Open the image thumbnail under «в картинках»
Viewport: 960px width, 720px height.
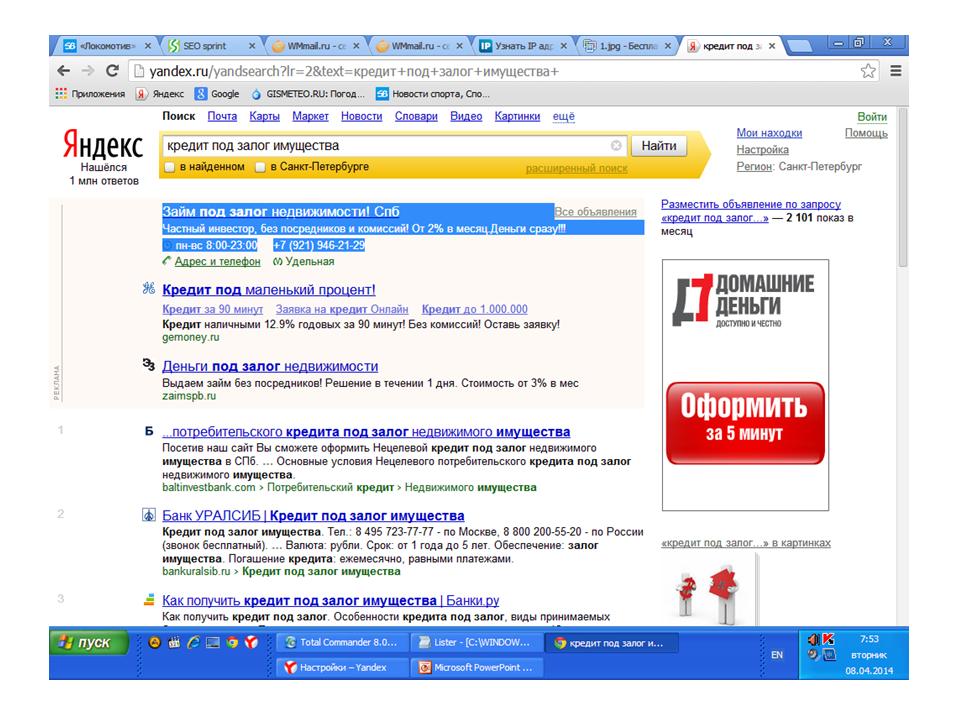point(710,589)
